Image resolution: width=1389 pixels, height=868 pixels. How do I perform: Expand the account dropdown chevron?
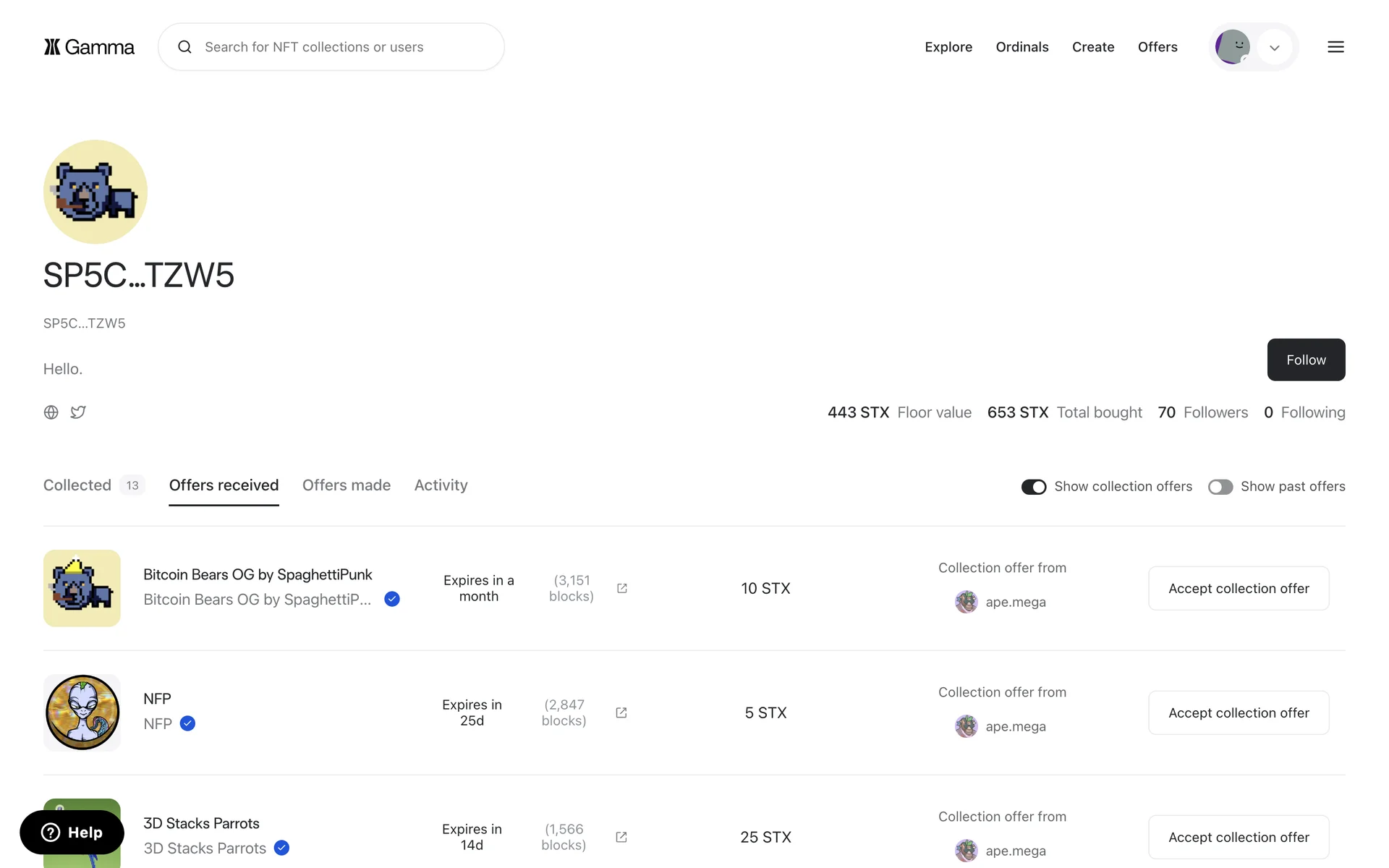coord(1275,48)
